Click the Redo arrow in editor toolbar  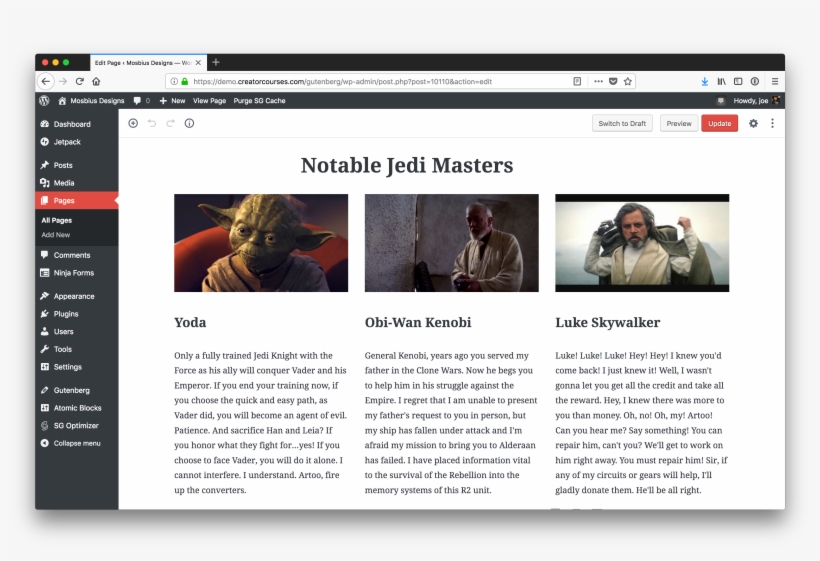point(170,123)
